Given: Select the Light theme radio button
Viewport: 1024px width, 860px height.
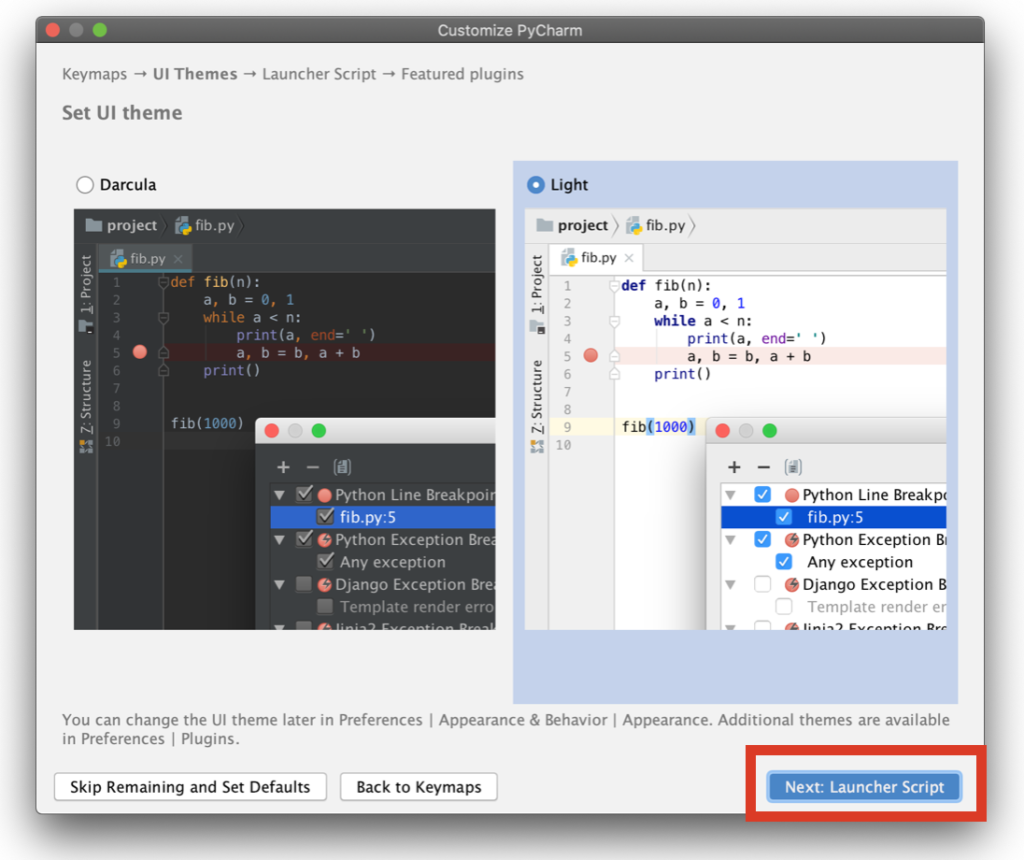Looking at the screenshot, I should point(536,185).
